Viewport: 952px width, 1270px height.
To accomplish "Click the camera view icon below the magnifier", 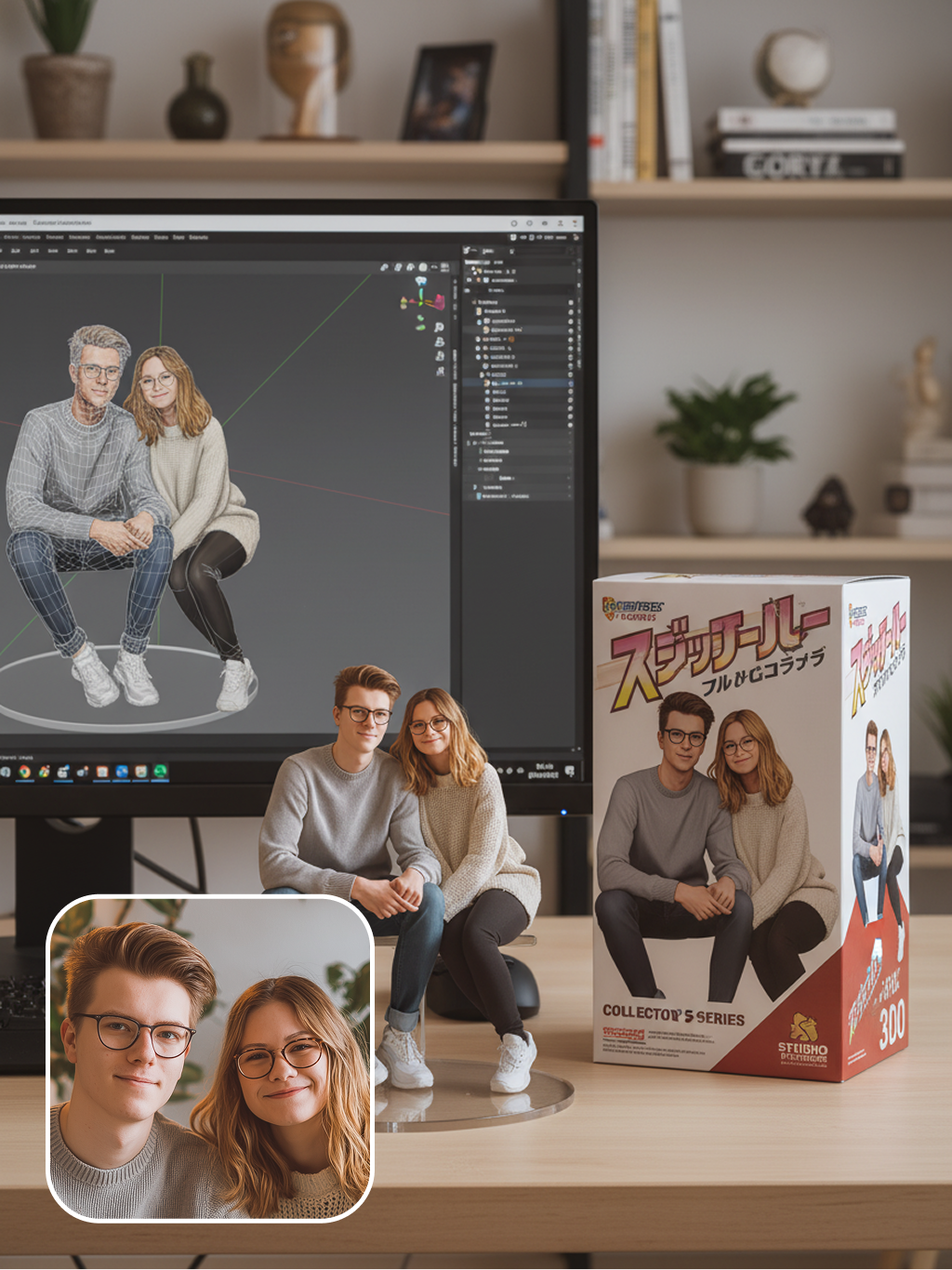I will pyautogui.click(x=439, y=342).
